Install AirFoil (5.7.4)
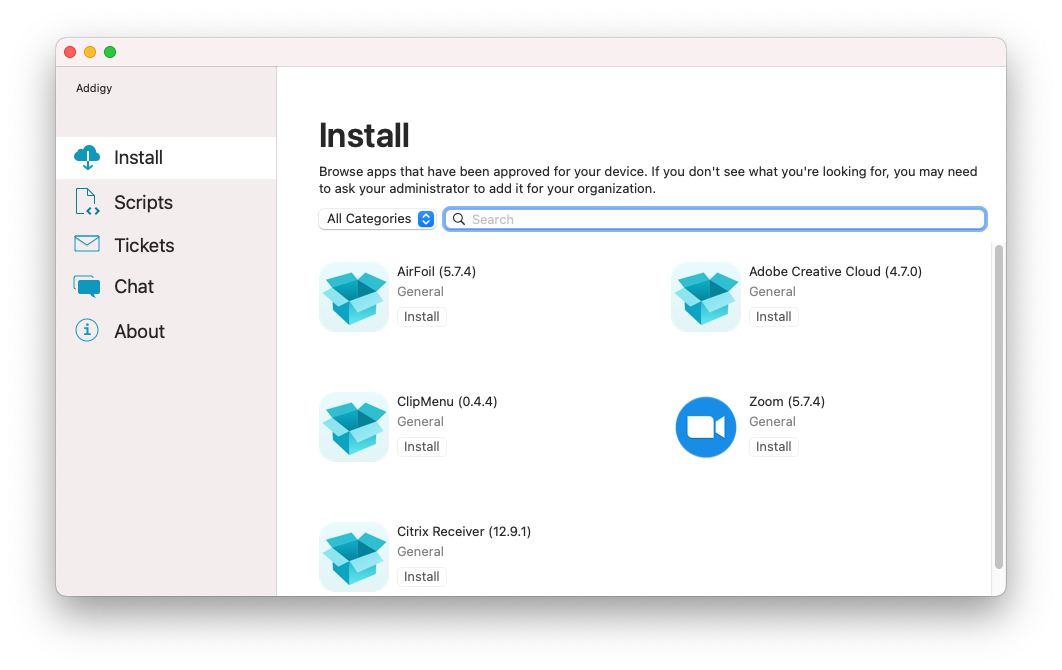This screenshot has width=1062, height=670. pos(421,316)
